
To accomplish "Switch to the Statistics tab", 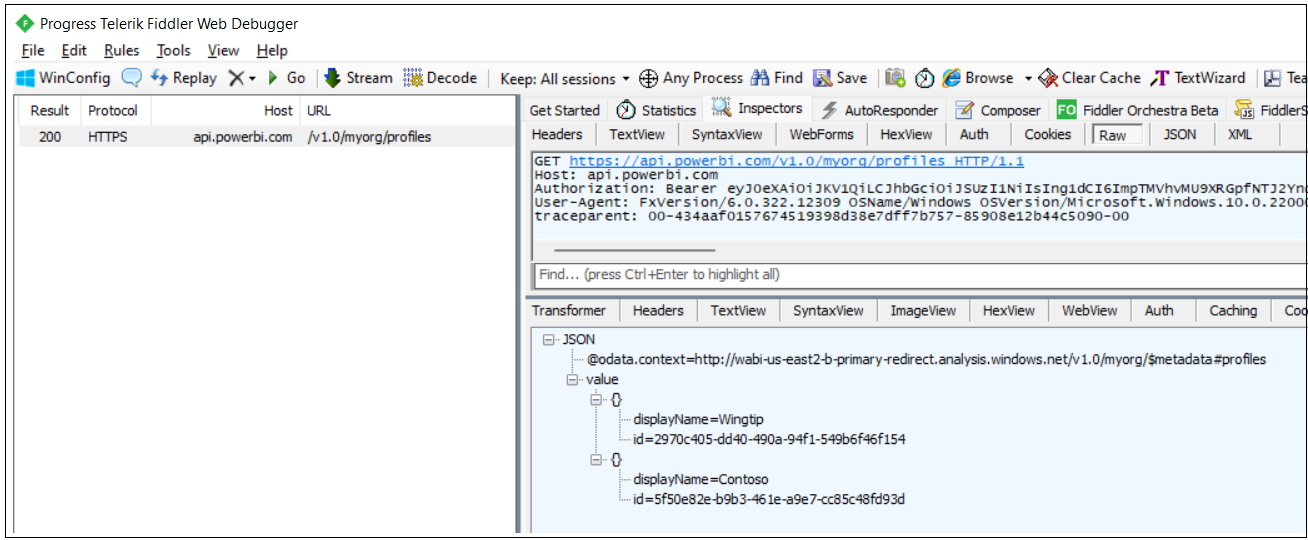I will [656, 110].
